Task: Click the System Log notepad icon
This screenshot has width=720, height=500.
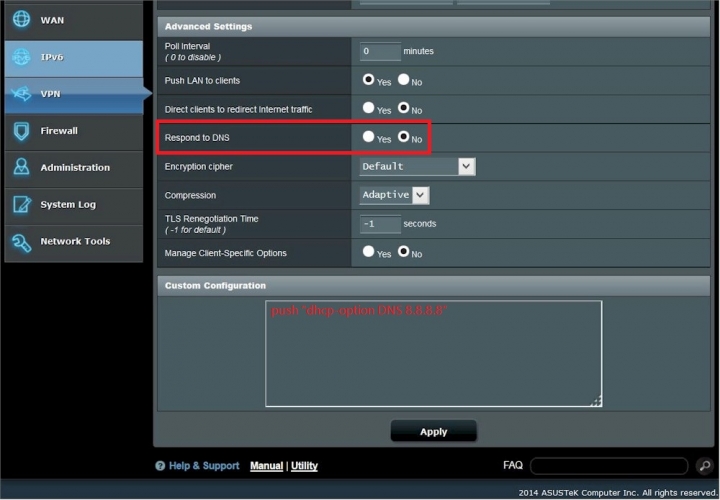Action: tap(22, 204)
